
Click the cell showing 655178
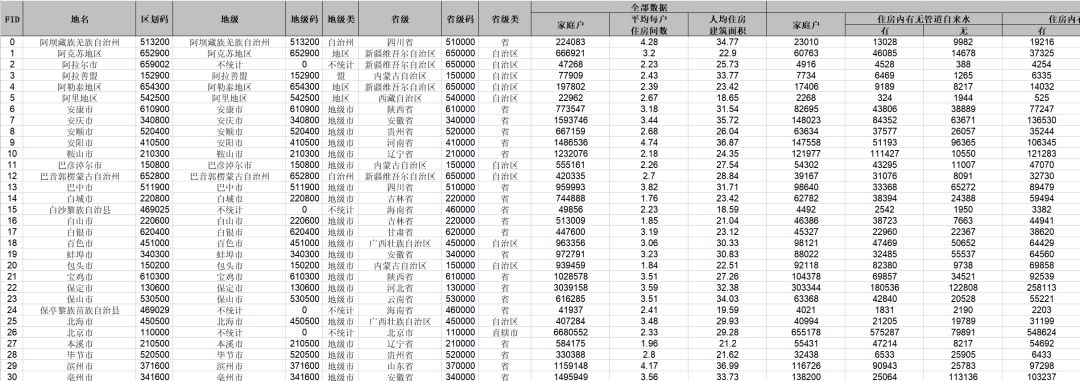click(x=806, y=331)
